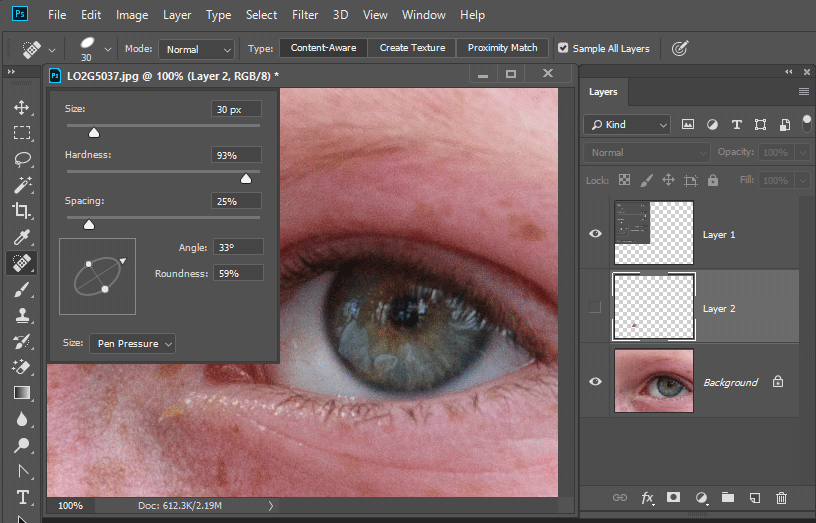Select the Move tool
Viewport: 816px width, 523px height.
(22, 108)
